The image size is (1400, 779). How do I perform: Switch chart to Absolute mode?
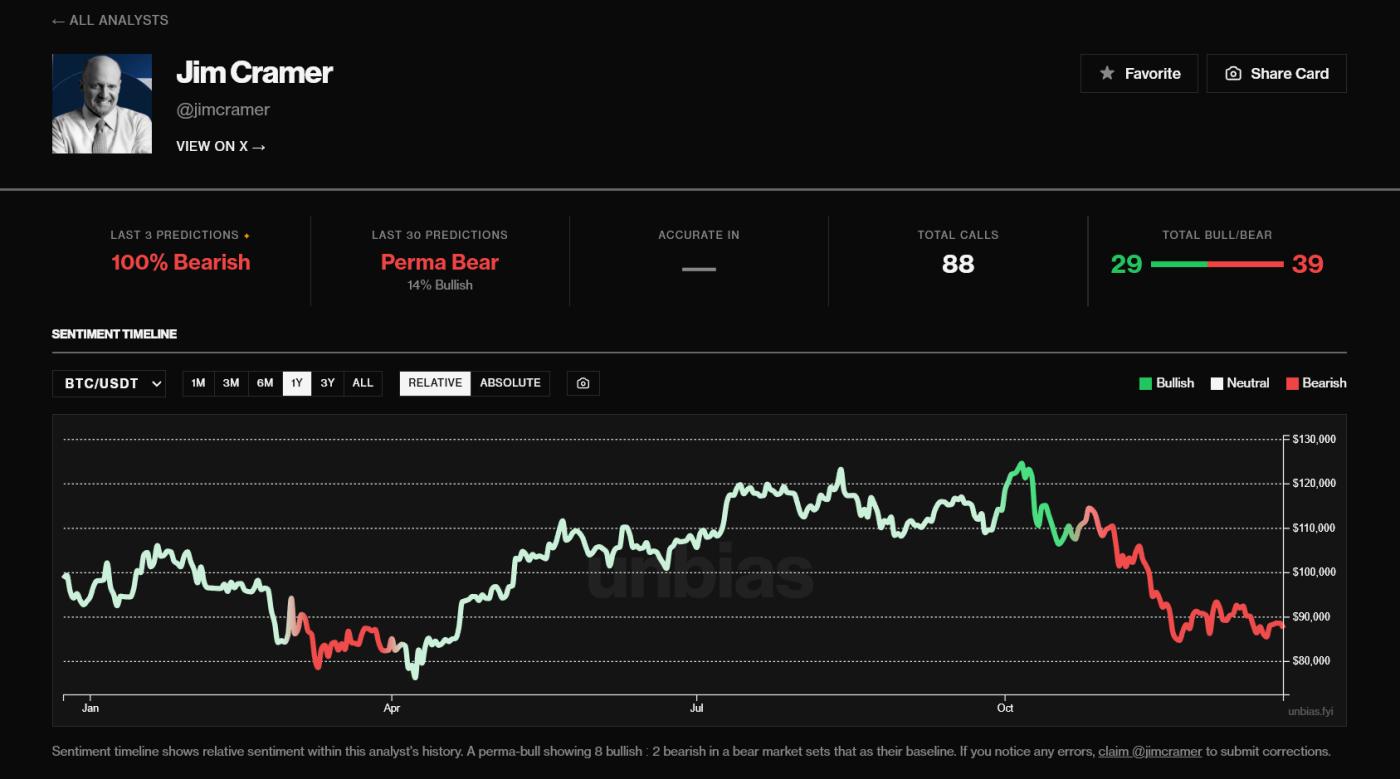click(510, 383)
